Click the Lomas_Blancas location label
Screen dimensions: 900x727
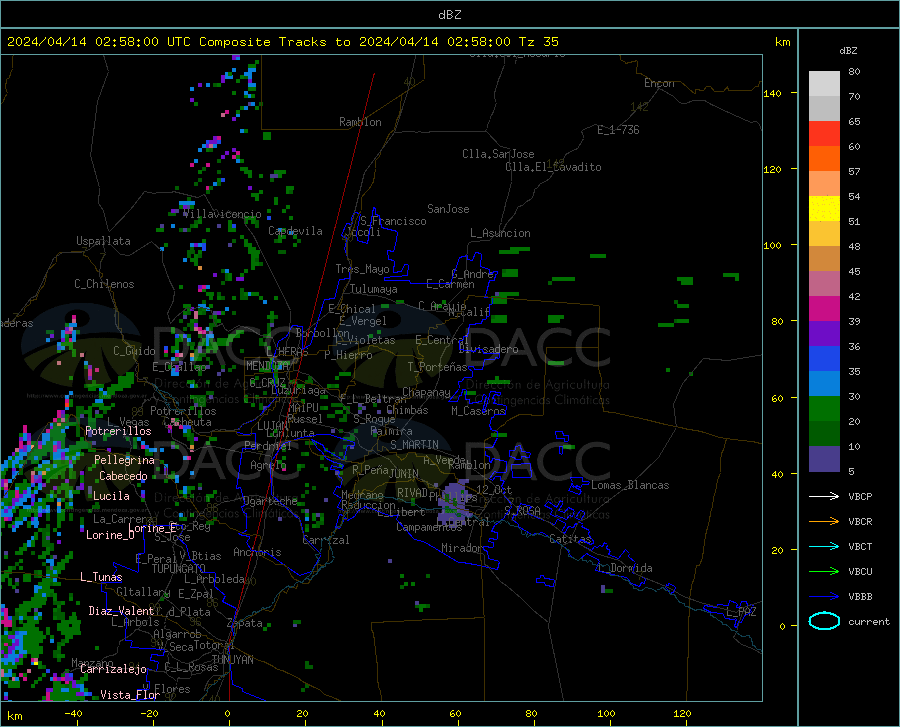coord(630,485)
